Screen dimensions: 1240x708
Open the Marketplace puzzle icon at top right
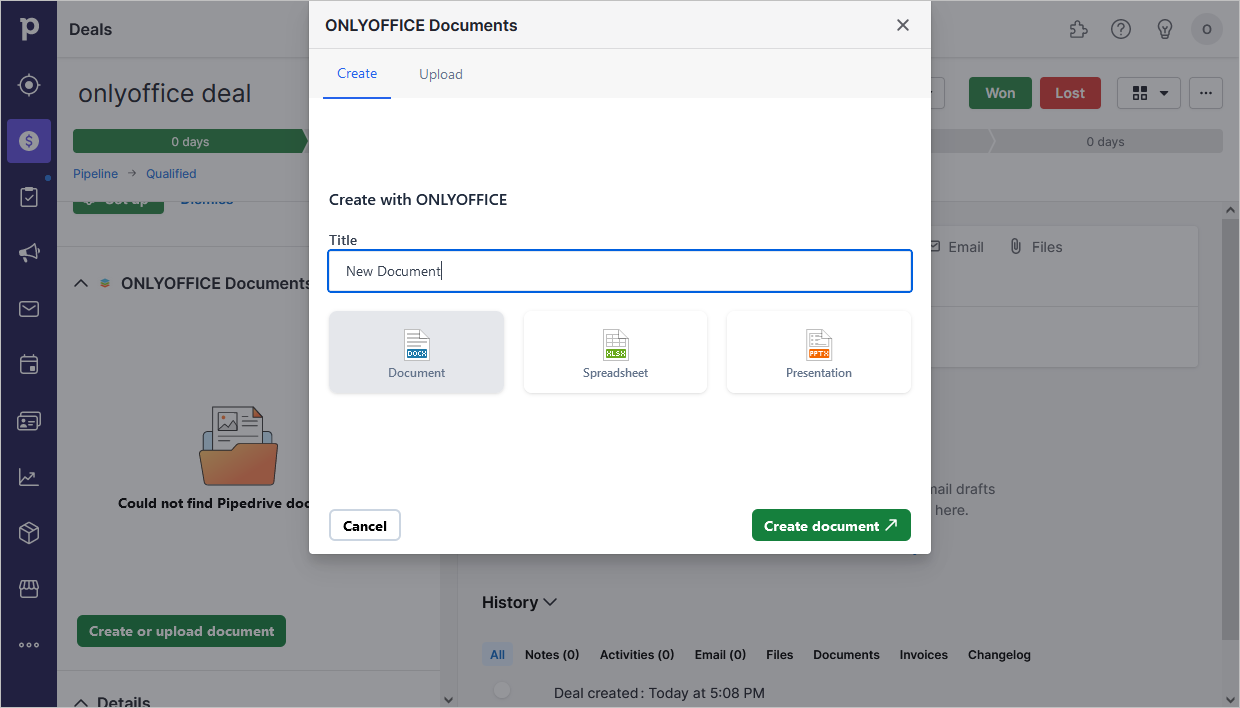pyautogui.click(x=1078, y=29)
